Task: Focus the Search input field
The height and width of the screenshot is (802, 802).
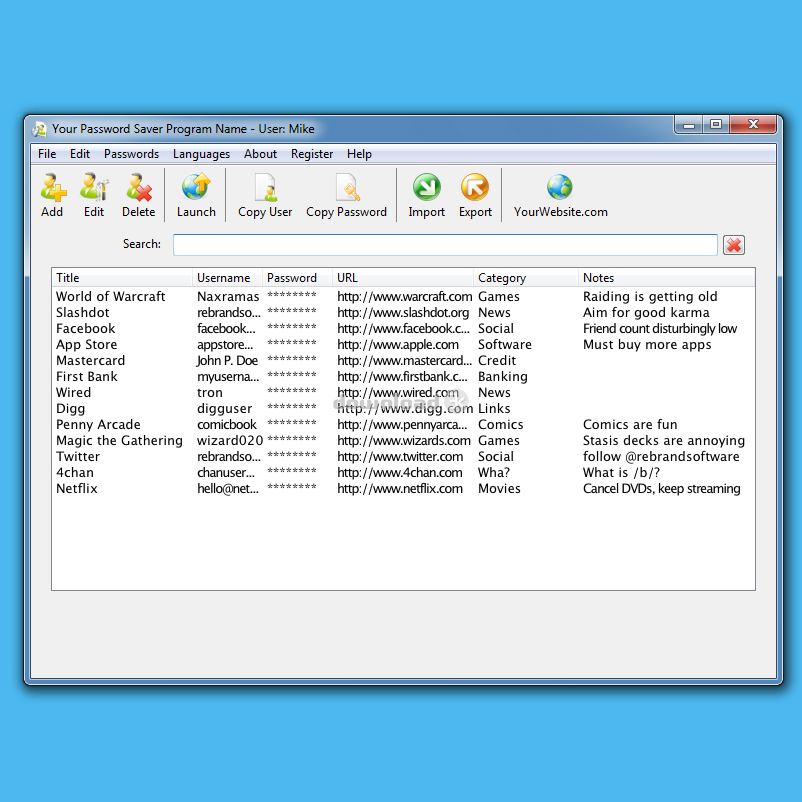Action: click(x=445, y=245)
